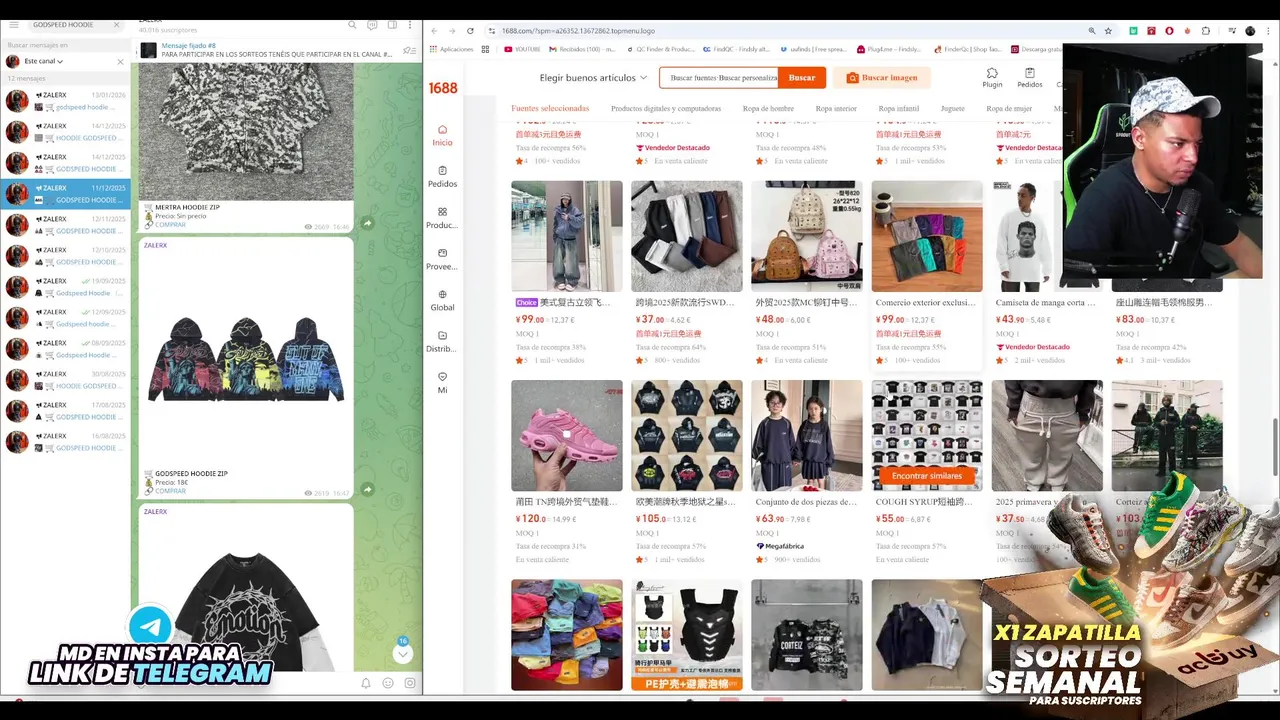Close the Este canal search filter

pos(120,61)
